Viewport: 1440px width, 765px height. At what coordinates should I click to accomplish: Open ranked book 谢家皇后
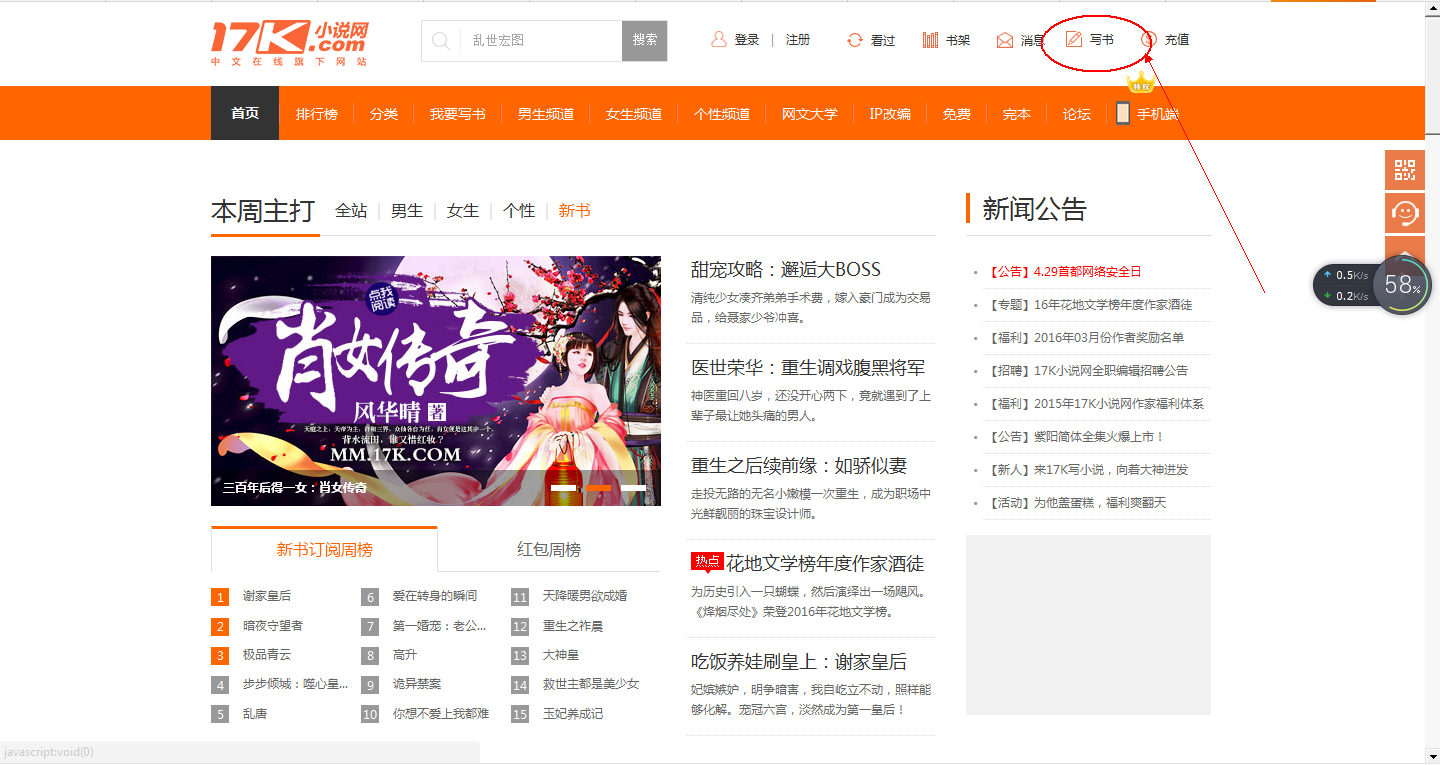(267, 596)
